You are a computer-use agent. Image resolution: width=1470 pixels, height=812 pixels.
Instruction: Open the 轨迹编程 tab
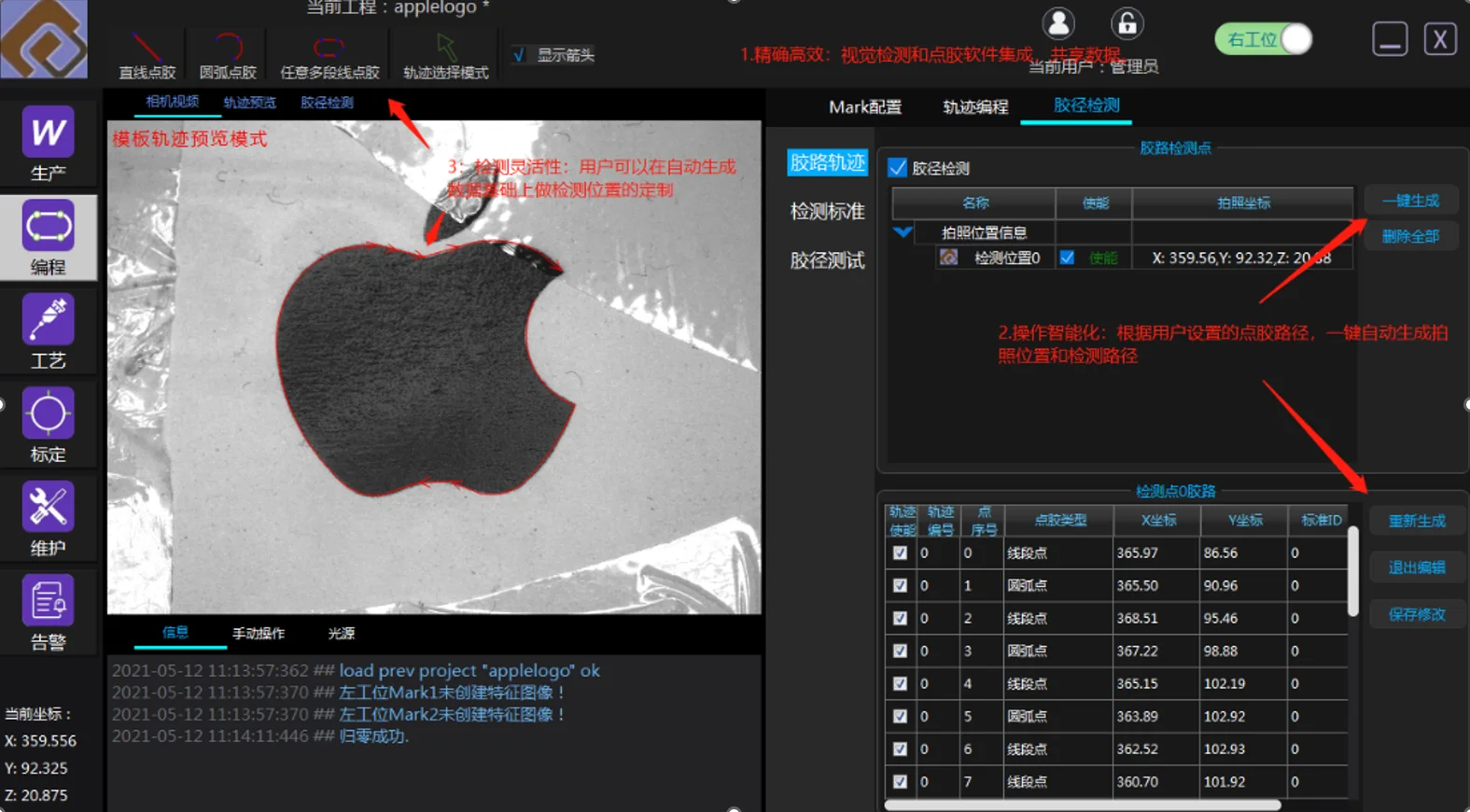tap(975, 106)
